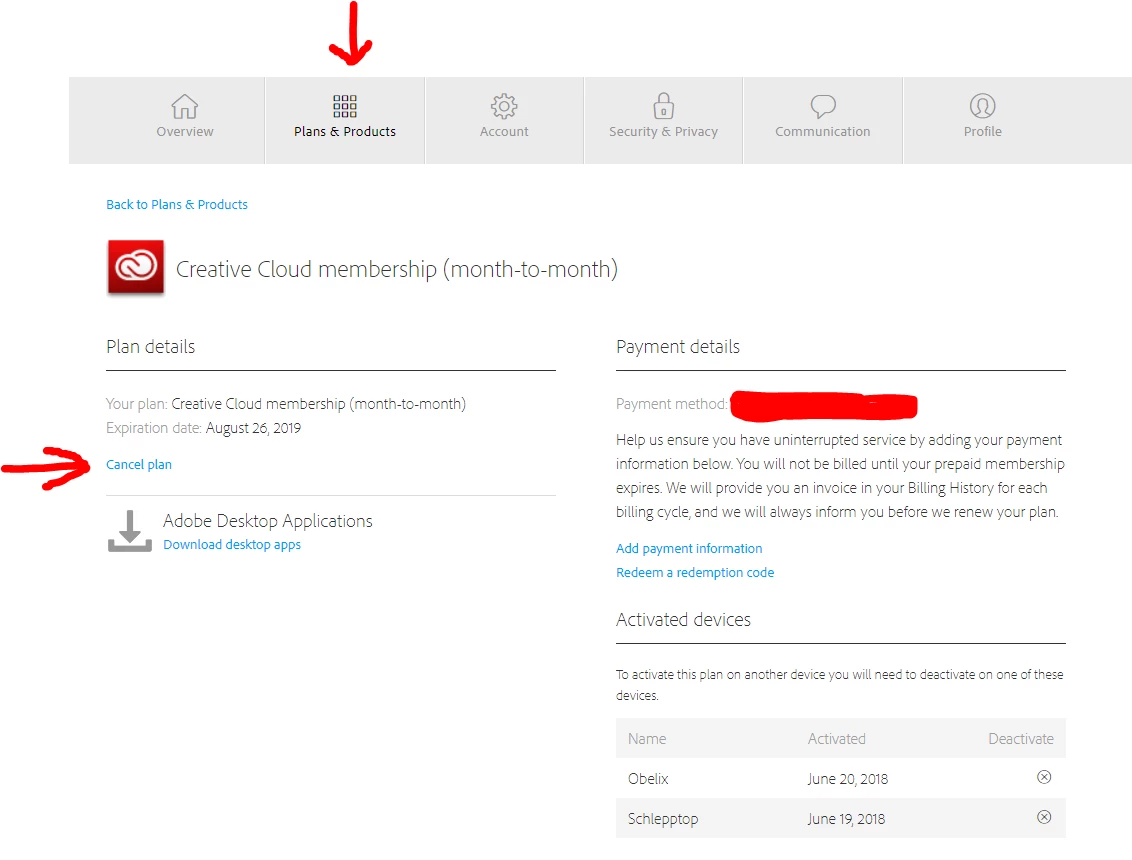Click the desktop apps download icon

tap(130, 531)
